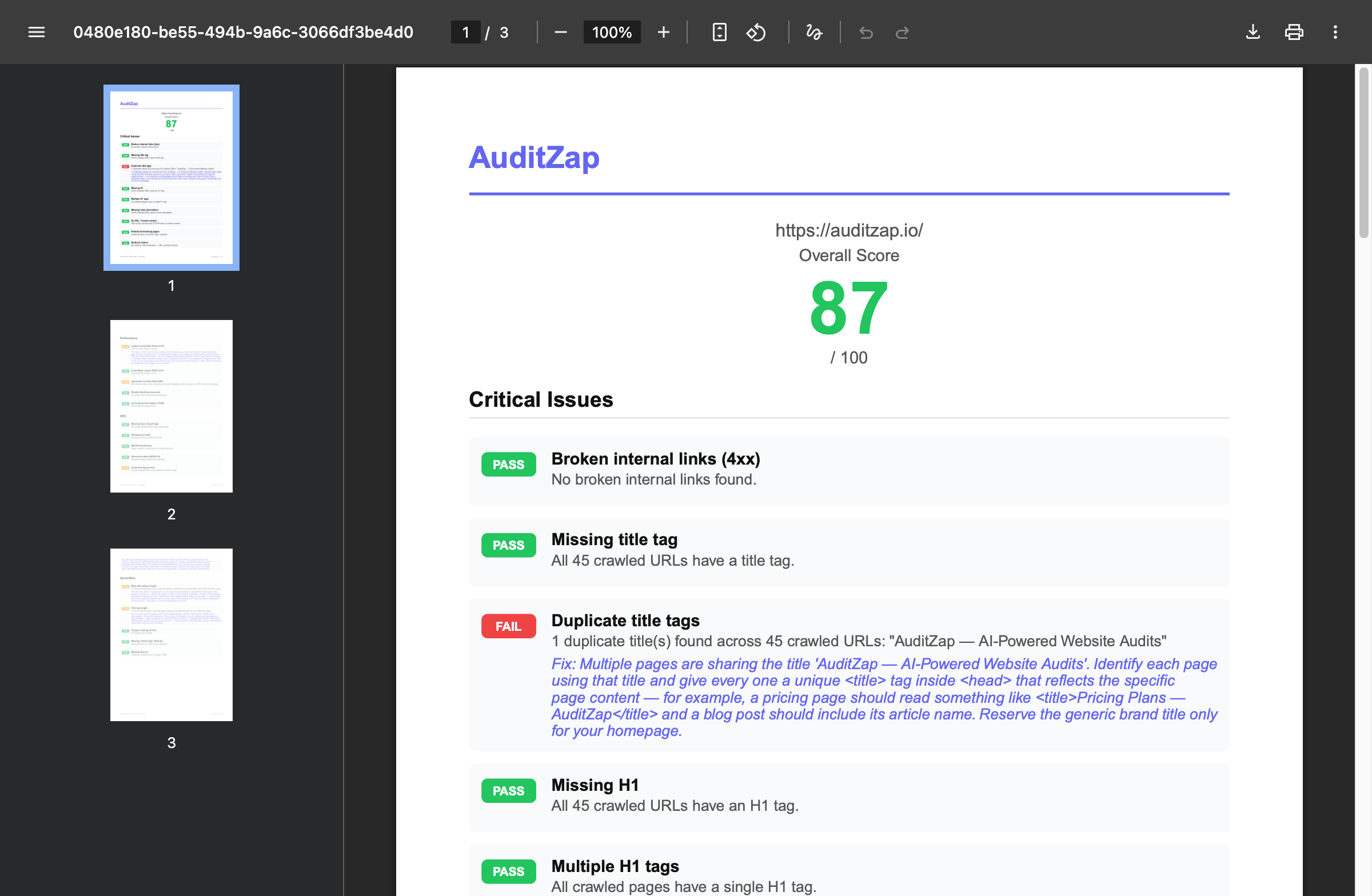Open the more options menu
Screen dimensions: 1372x896
[1335, 32]
